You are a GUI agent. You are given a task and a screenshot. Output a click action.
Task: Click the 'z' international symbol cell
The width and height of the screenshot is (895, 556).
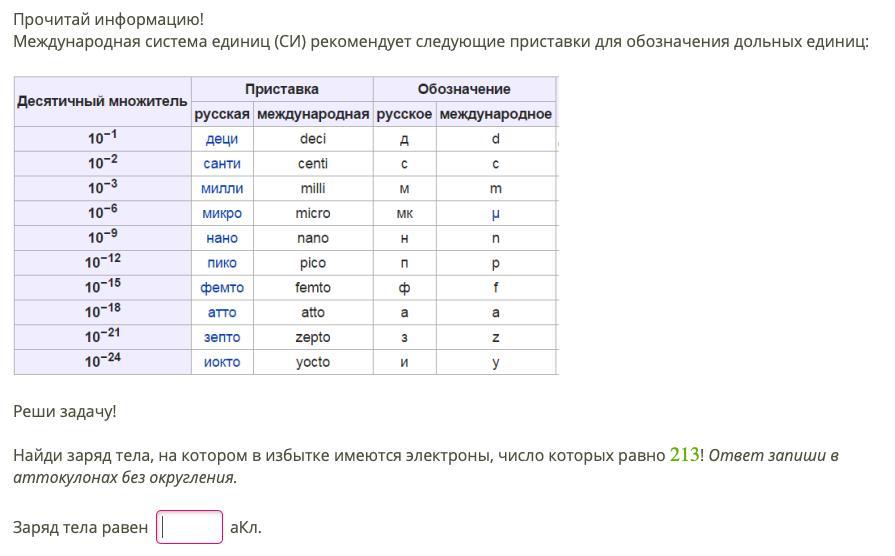pos(495,337)
